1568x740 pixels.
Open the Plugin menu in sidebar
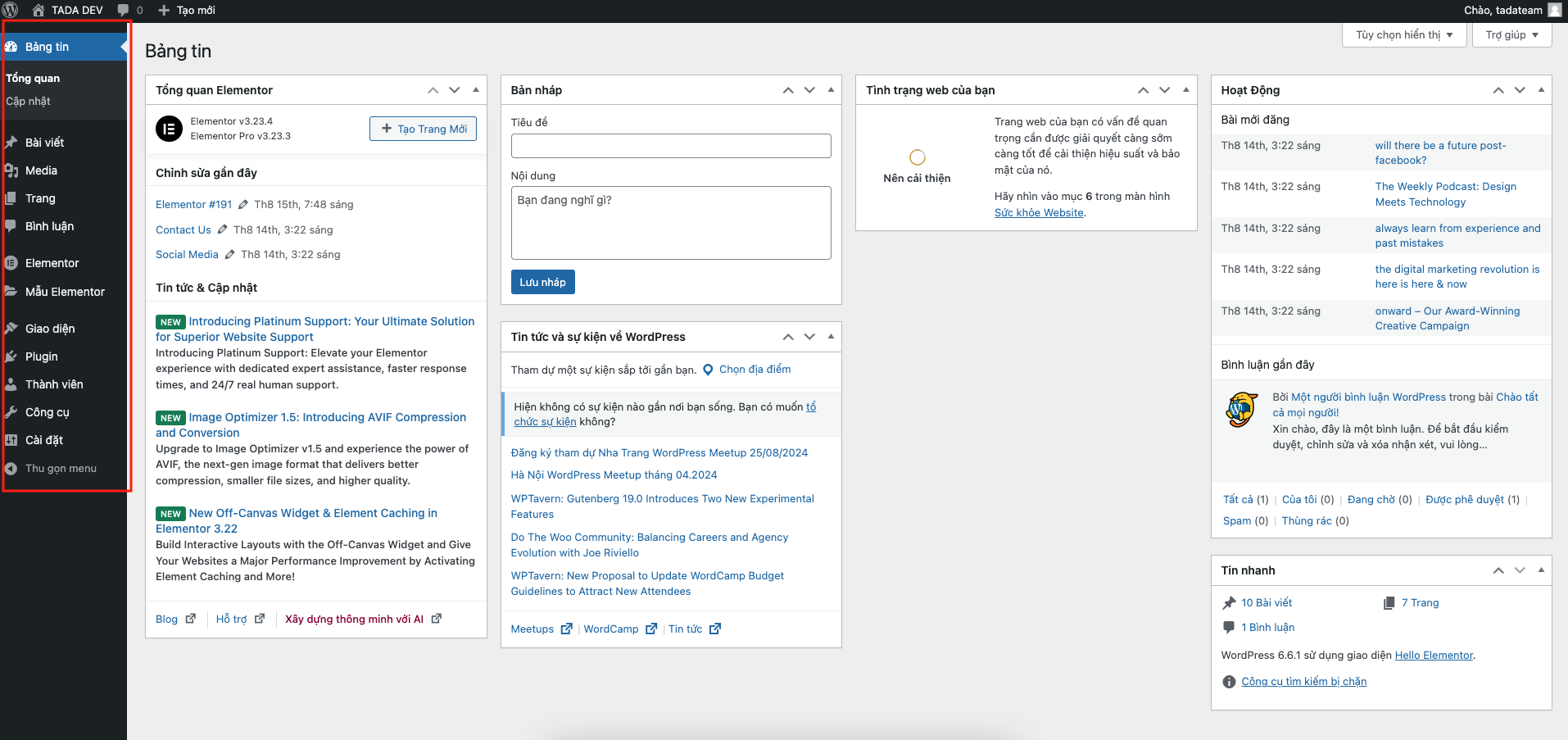41,356
